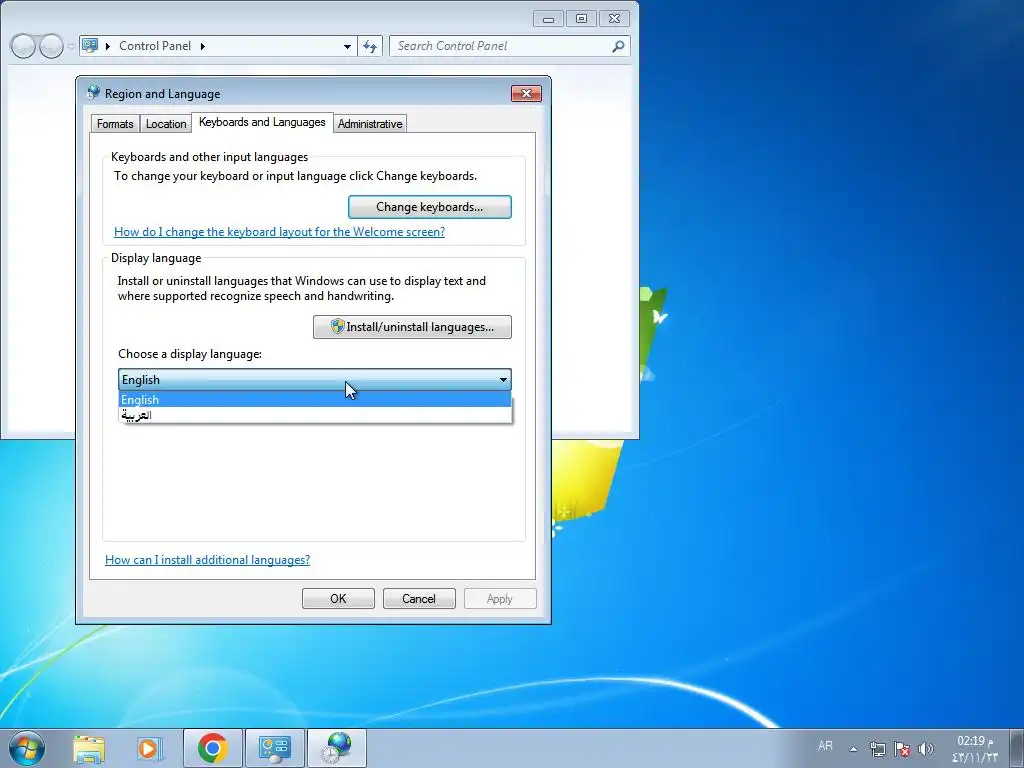Click the AR input language indicator
The height and width of the screenshot is (768, 1024).
[825, 746]
